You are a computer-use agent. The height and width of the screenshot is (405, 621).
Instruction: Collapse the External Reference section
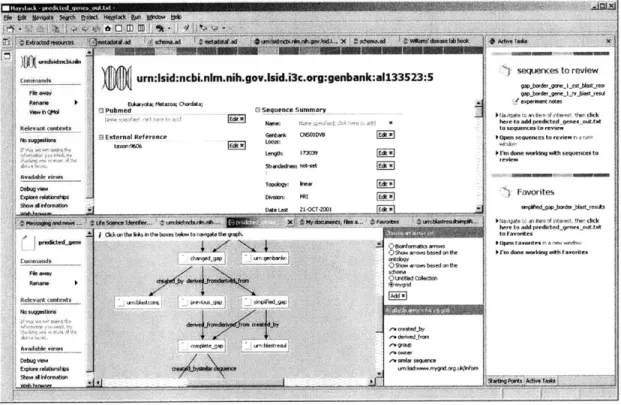101,137
